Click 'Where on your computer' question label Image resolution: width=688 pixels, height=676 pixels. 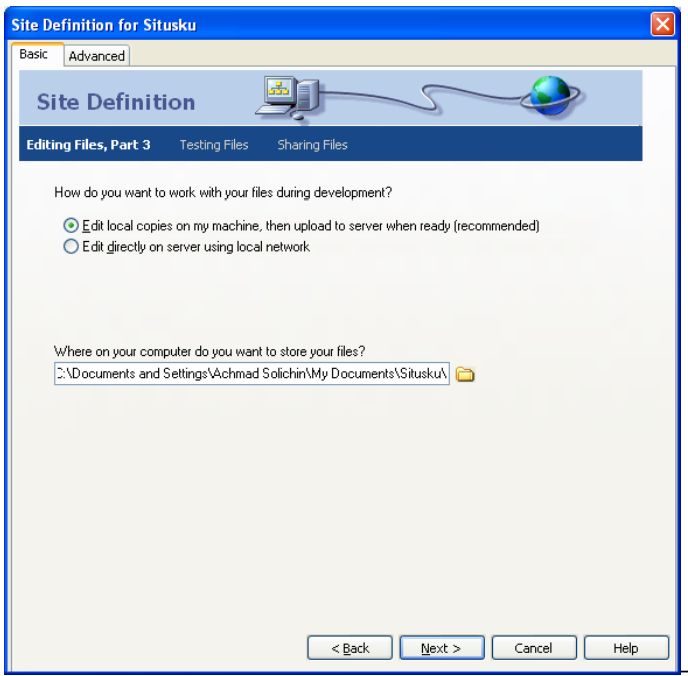[x=209, y=351]
